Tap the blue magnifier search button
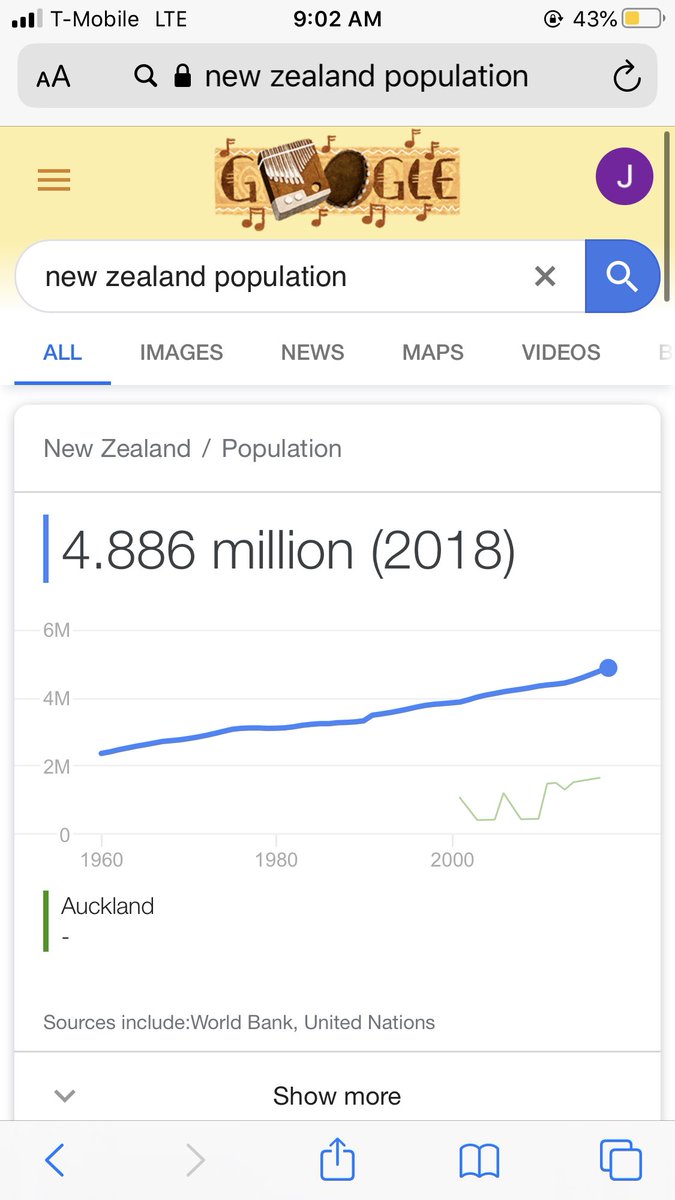The width and height of the screenshot is (675, 1200). coord(622,276)
